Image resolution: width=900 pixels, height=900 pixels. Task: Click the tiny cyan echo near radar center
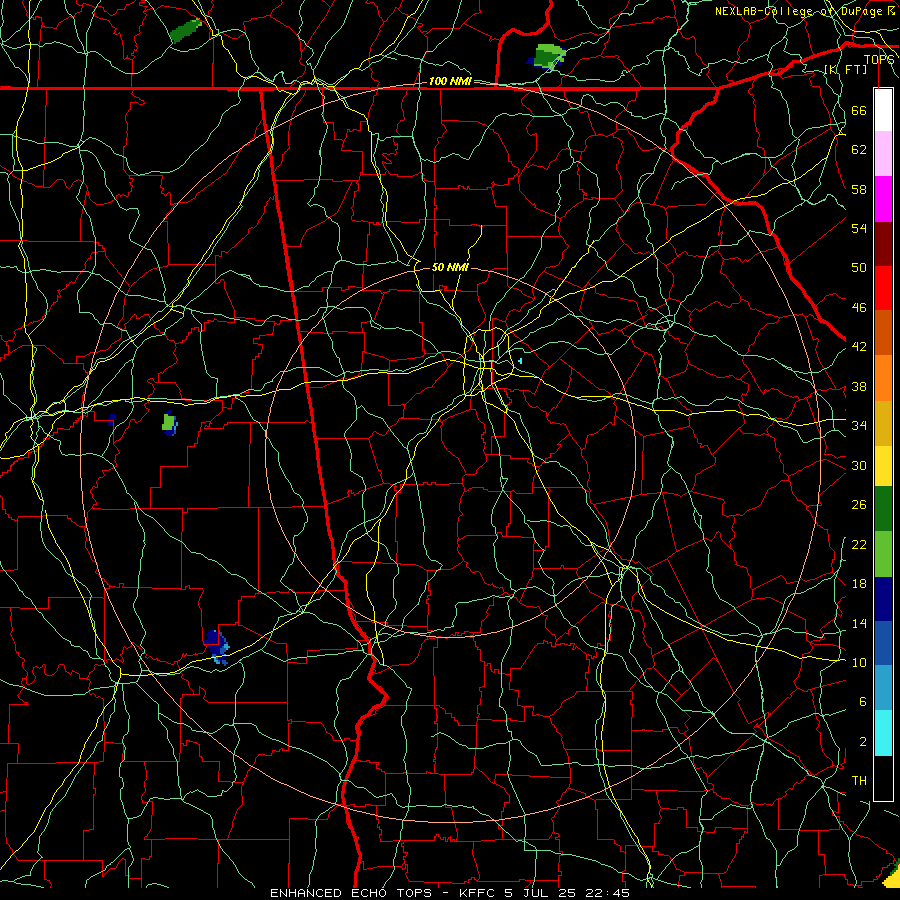point(520,361)
